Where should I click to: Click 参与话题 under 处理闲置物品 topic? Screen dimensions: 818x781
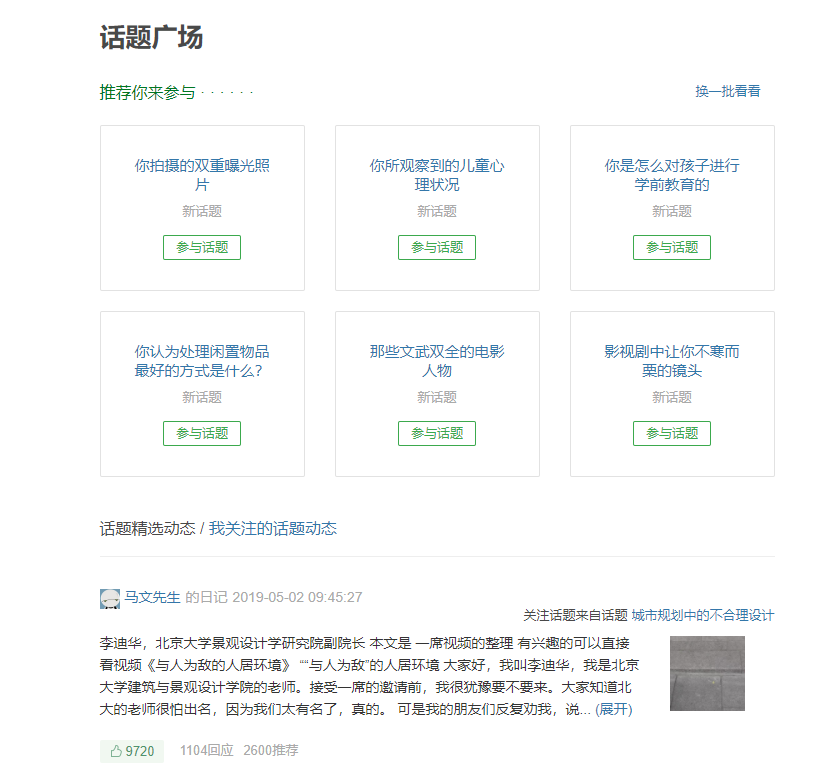202,434
